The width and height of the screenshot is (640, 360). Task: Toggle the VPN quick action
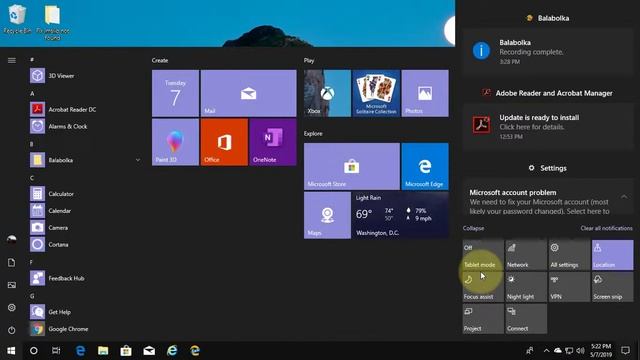pyautogui.click(x=569, y=287)
